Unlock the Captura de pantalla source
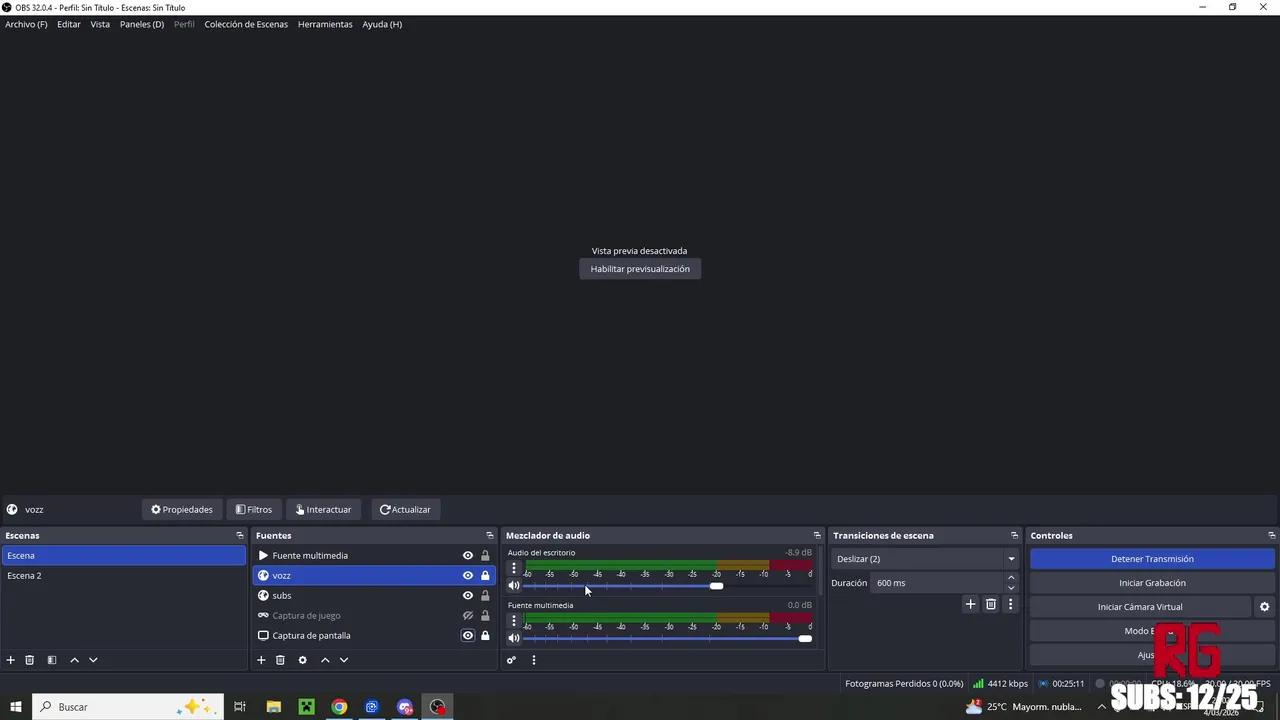This screenshot has width=1280, height=720. [x=485, y=636]
